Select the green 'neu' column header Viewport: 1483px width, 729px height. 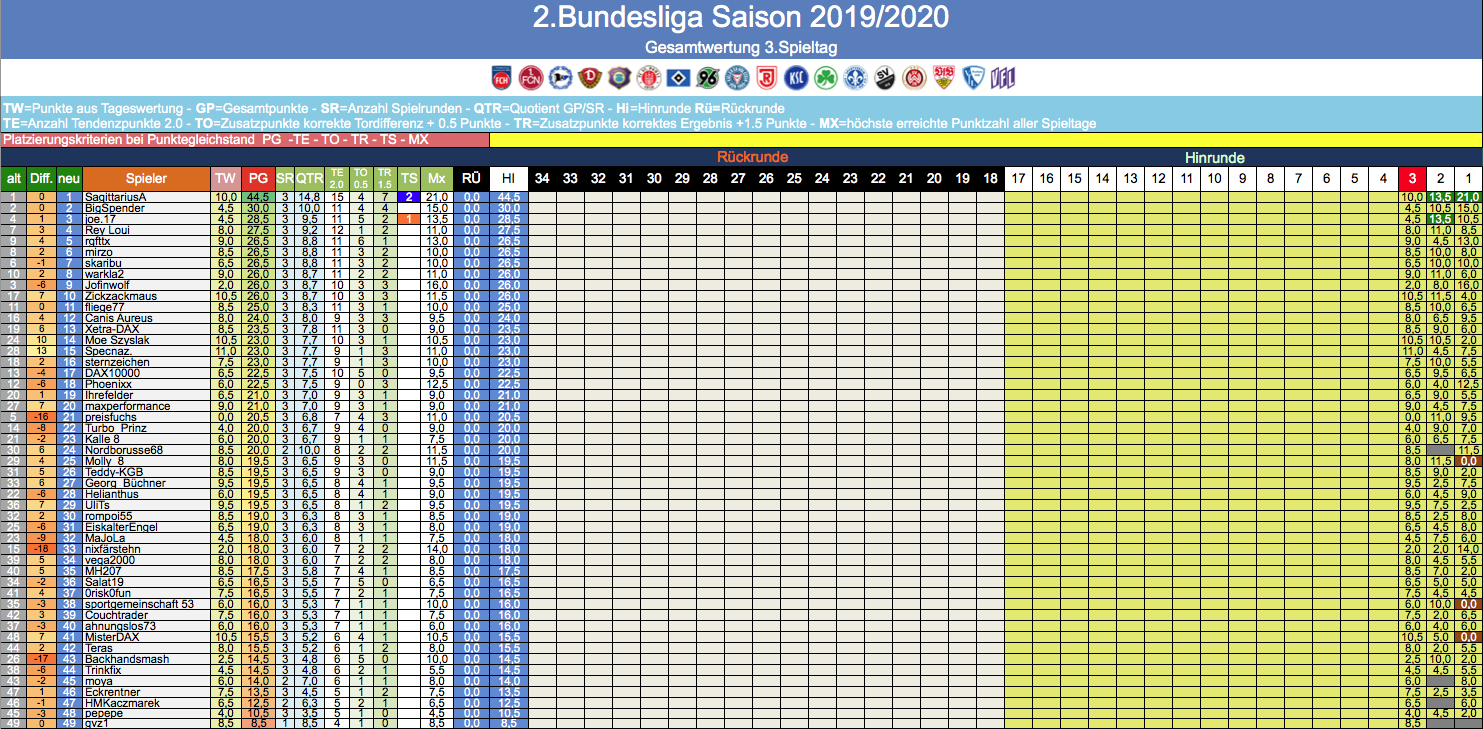[x=69, y=178]
